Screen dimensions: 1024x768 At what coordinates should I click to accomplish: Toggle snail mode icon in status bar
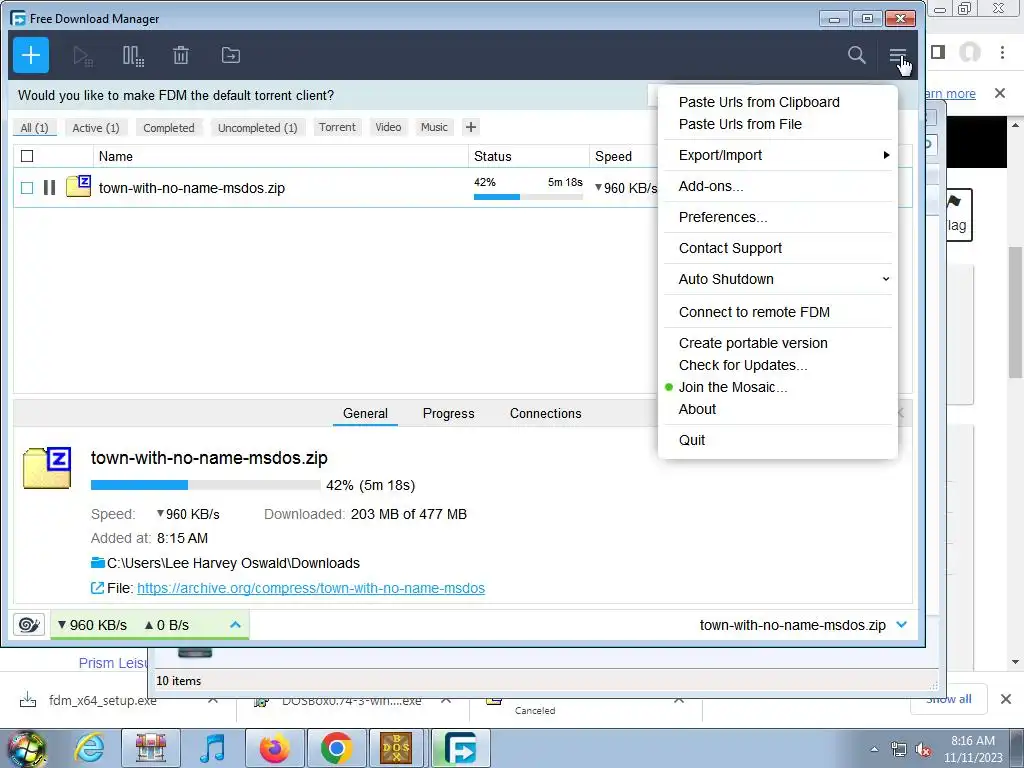click(x=29, y=625)
